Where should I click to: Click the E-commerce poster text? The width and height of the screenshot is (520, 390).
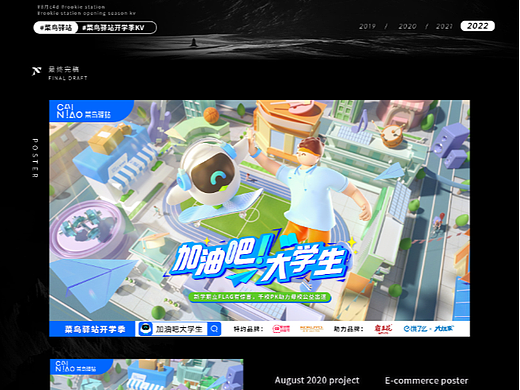click(x=427, y=381)
